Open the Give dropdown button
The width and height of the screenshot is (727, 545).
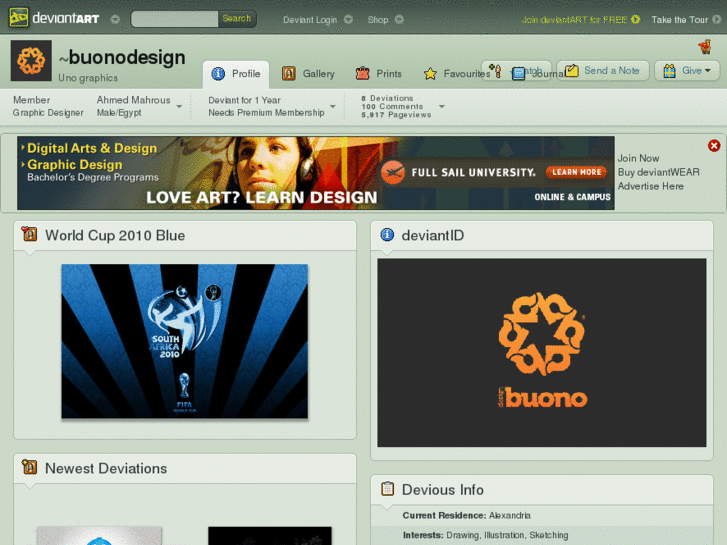click(x=687, y=71)
